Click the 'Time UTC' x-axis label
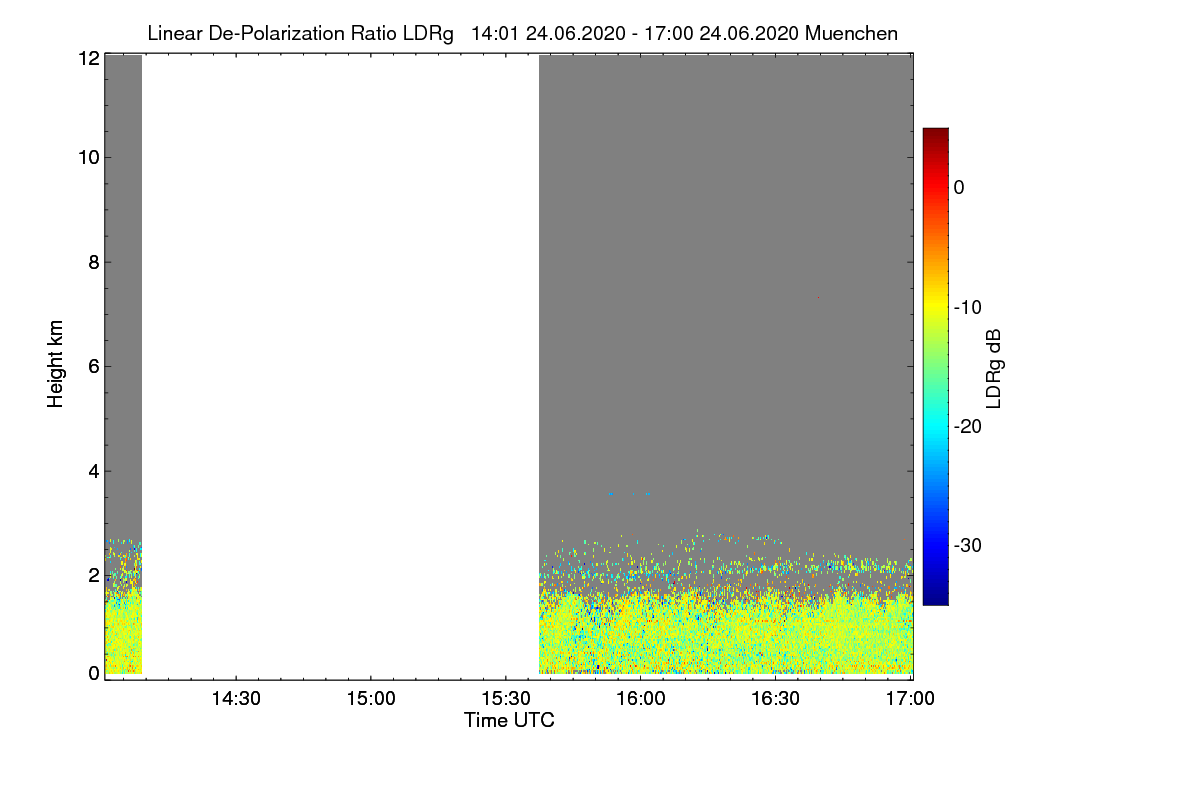 [509, 720]
